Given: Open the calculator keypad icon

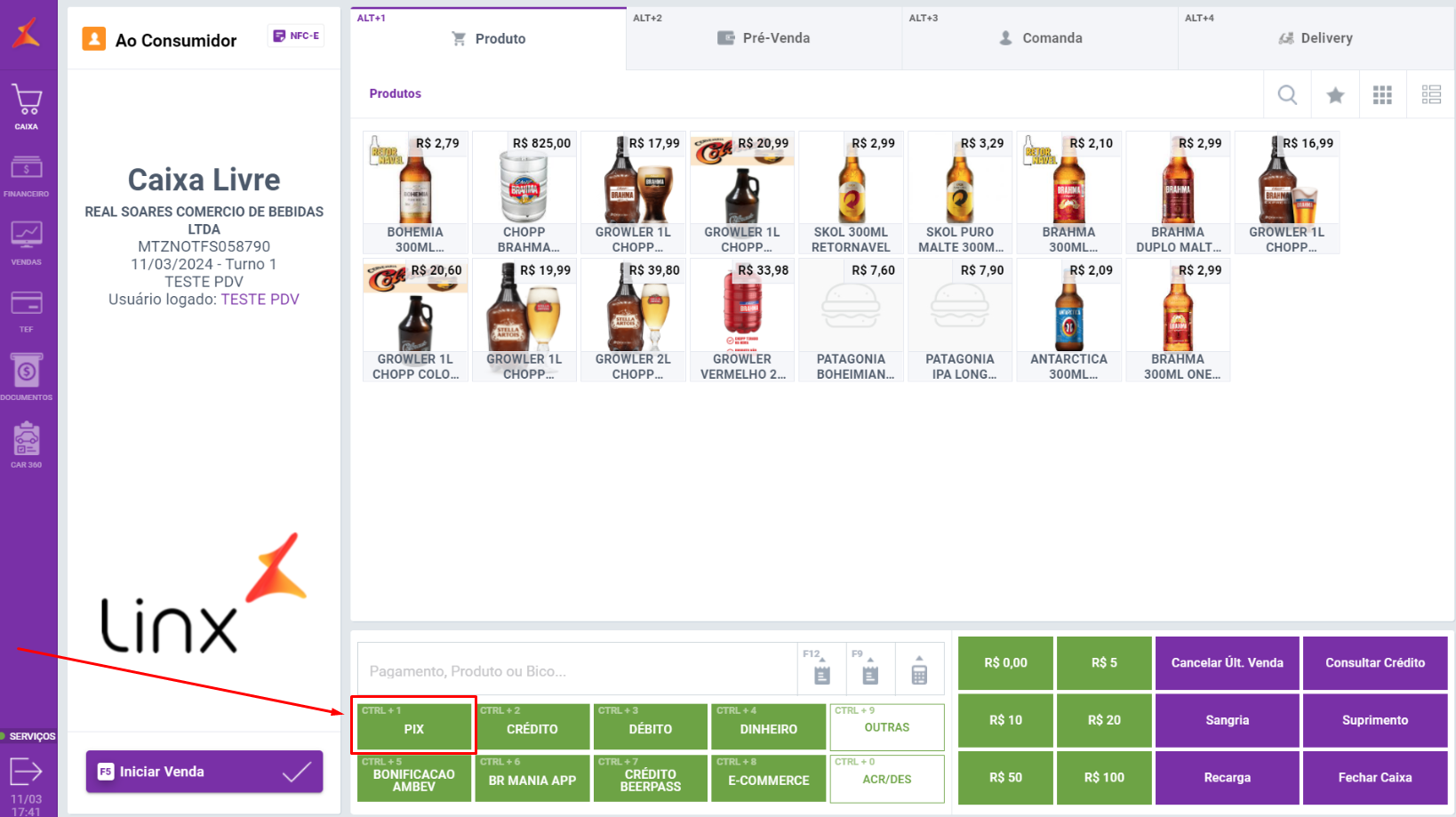Looking at the screenshot, I should 919,669.
